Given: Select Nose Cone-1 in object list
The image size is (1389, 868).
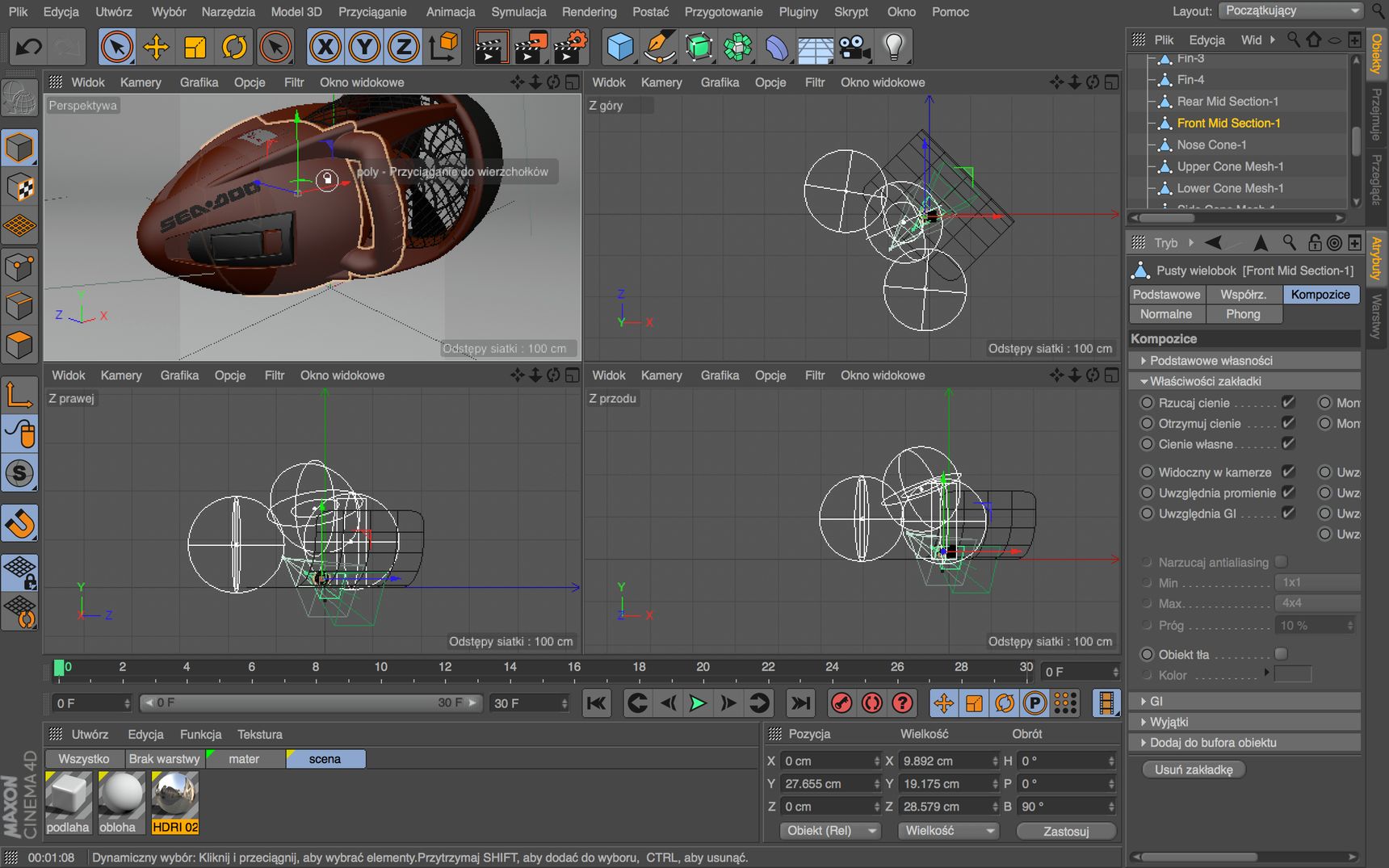Looking at the screenshot, I should click(x=1211, y=145).
